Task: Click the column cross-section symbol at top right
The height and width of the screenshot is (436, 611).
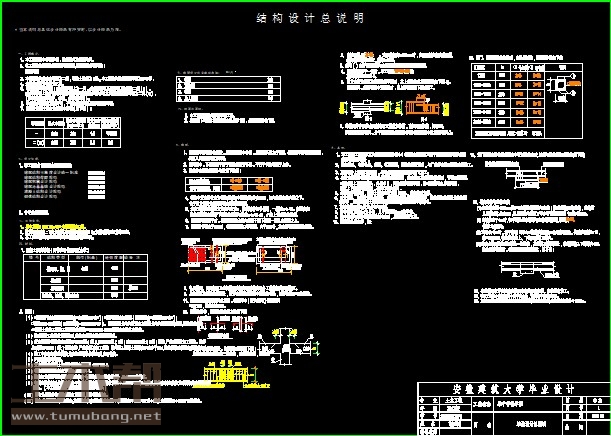Action: [x=571, y=84]
